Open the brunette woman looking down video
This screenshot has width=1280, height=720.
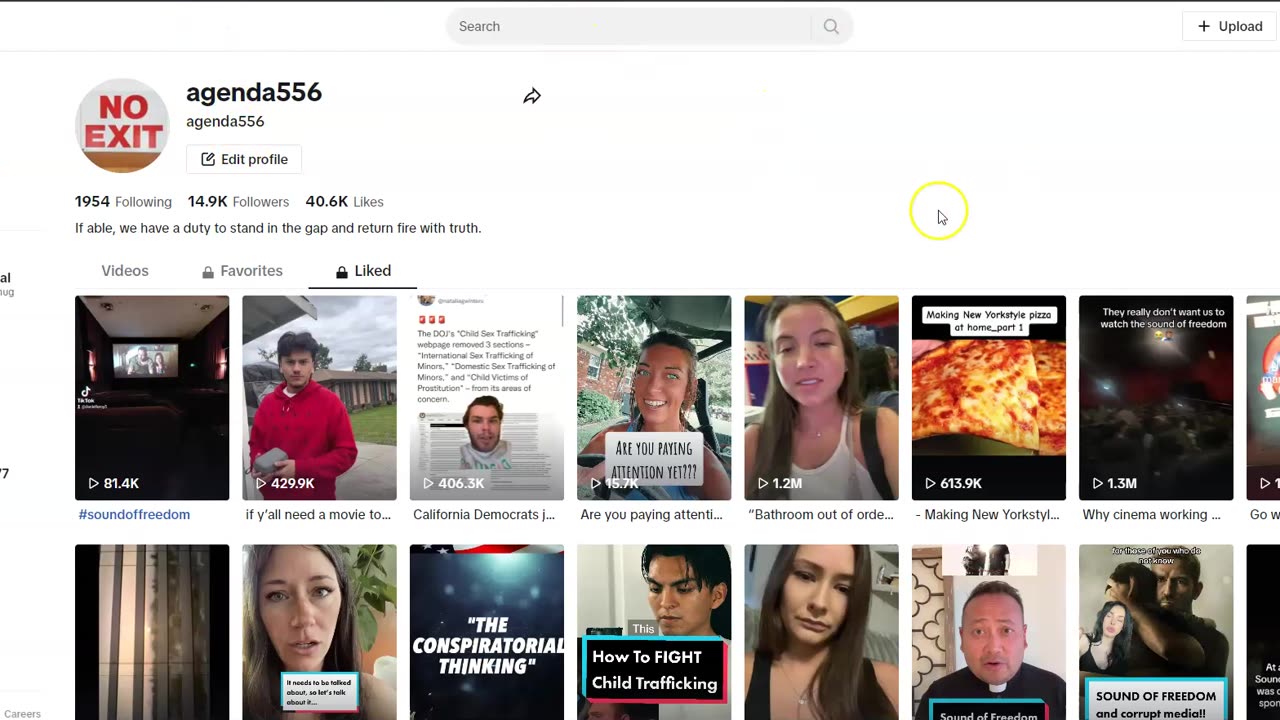[x=821, y=632]
